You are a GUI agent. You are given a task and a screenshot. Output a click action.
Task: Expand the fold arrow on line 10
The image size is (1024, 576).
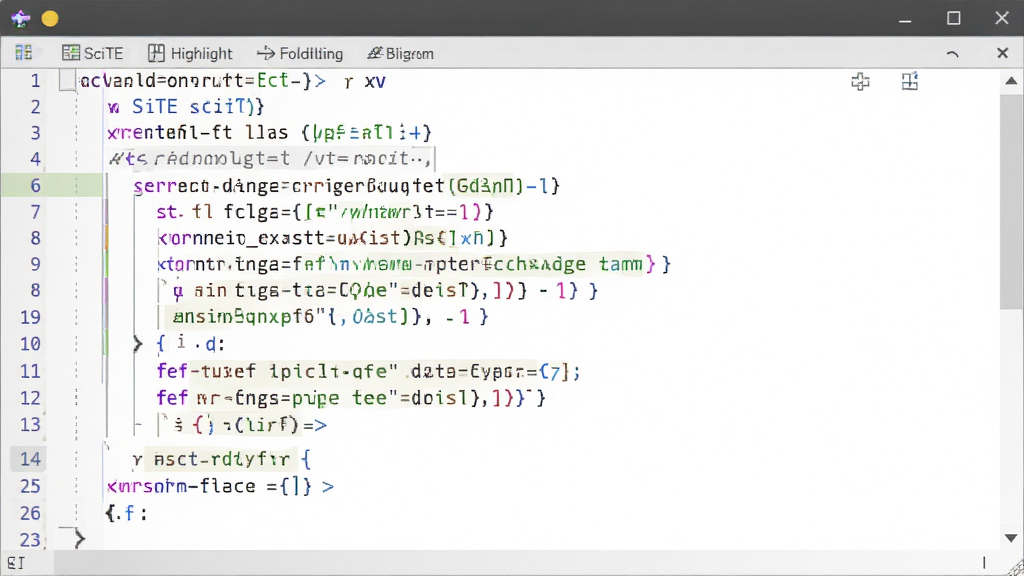[137, 344]
